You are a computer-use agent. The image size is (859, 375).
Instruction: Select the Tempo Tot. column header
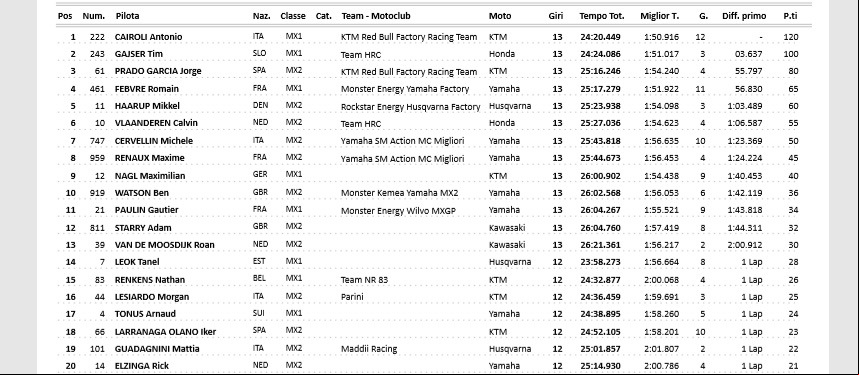click(x=602, y=16)
